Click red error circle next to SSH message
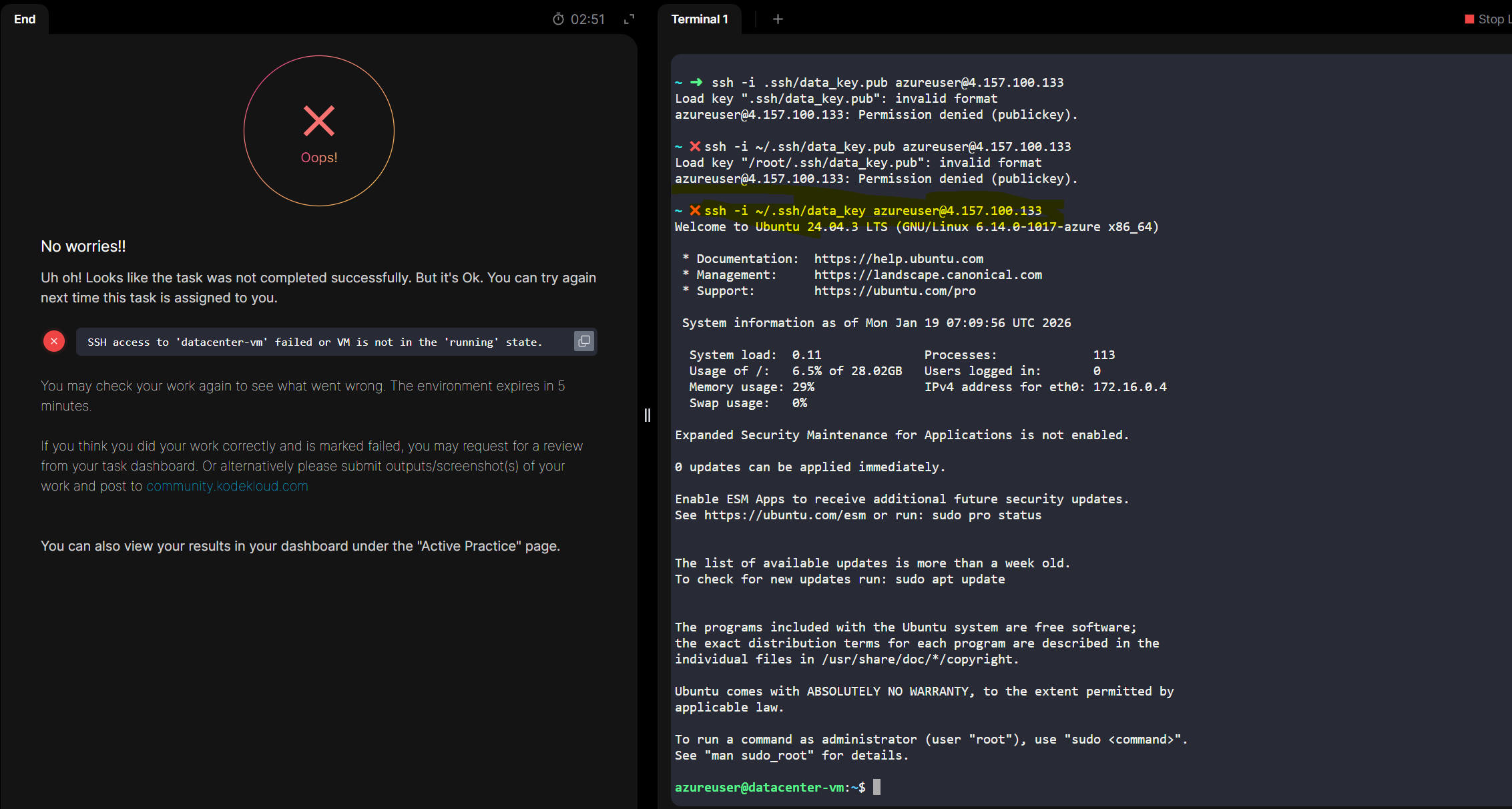Viewport: 1512px width, 809px height. click(x=54, y=341)
